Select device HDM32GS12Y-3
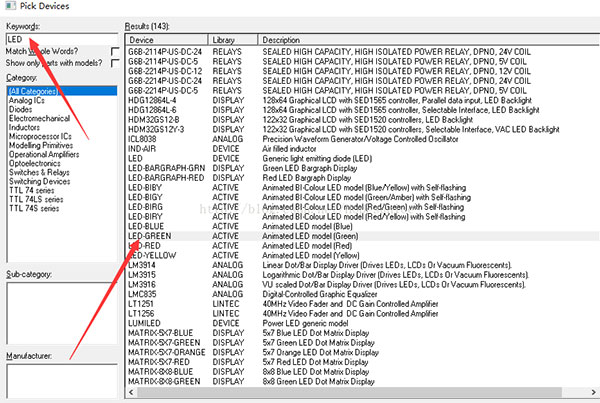 point(363,129)
